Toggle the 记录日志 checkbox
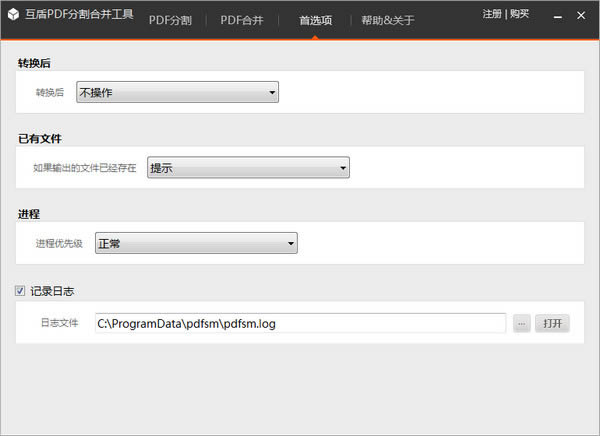Image resolution: width=600 pixels, height=436 pixels. [20, 291]
